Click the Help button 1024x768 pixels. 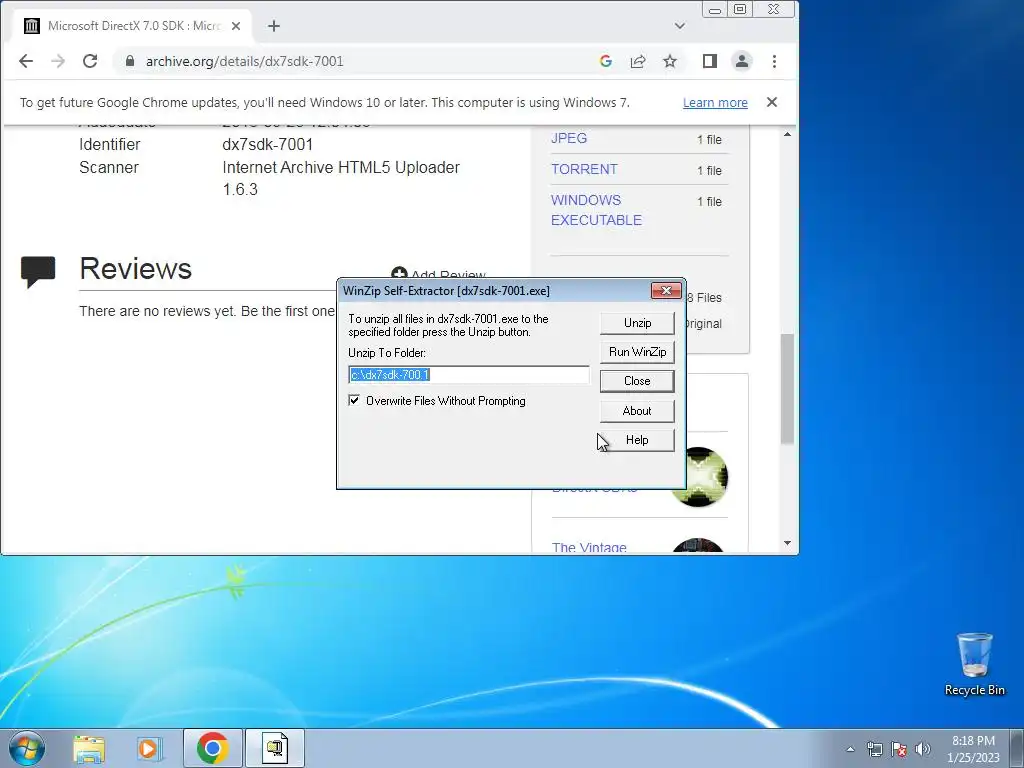(637, 440)
